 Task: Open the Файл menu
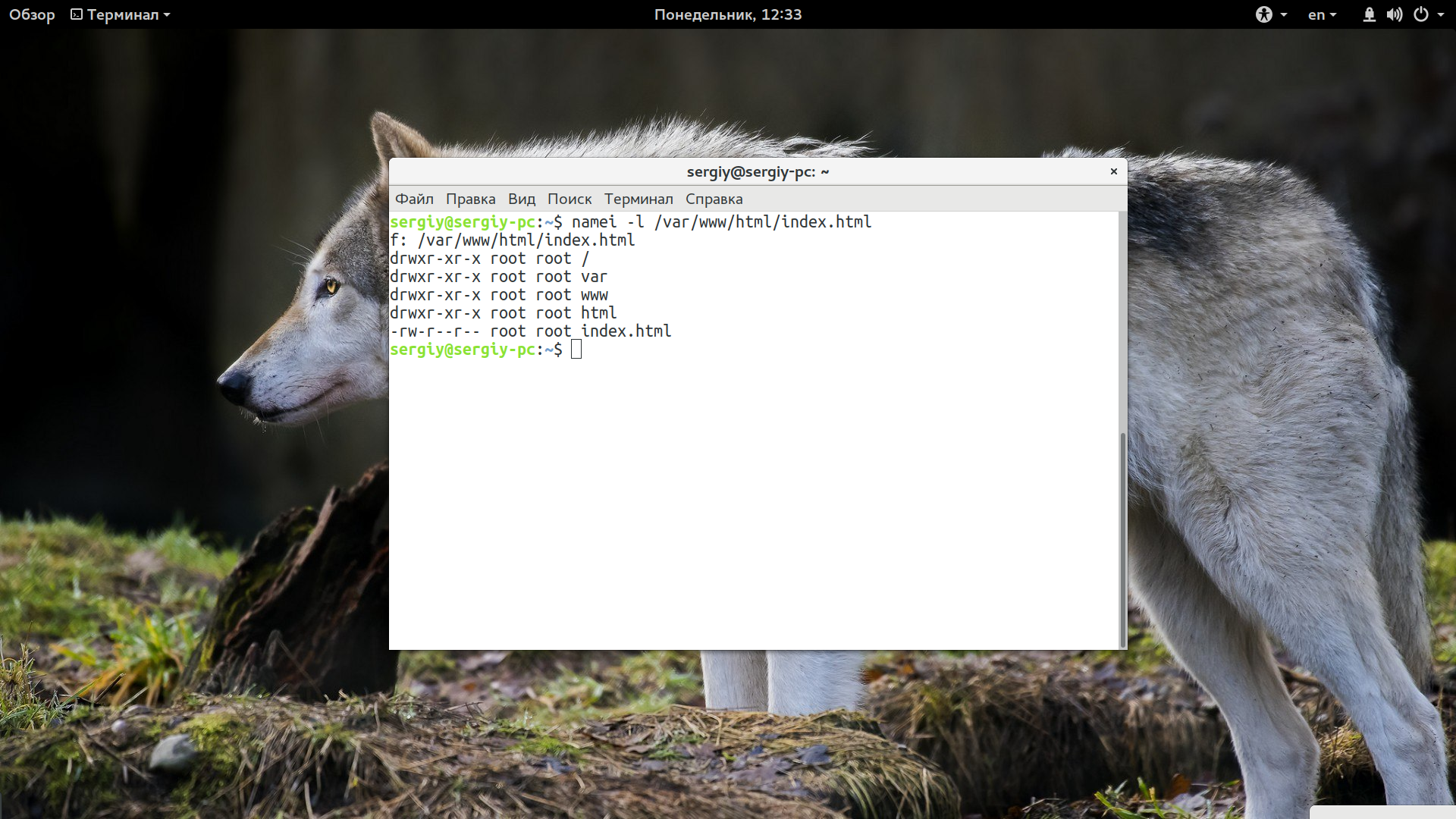414,199
